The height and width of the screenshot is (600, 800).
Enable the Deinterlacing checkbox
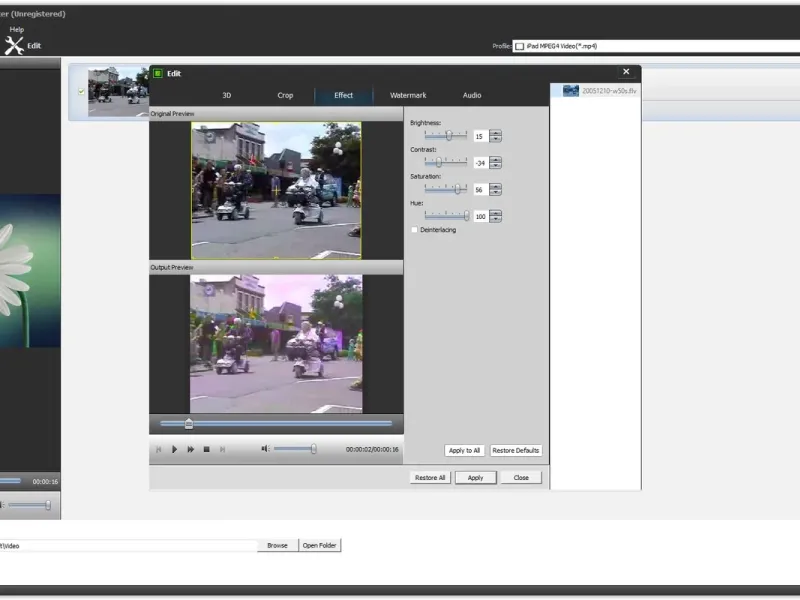point(414,230)
